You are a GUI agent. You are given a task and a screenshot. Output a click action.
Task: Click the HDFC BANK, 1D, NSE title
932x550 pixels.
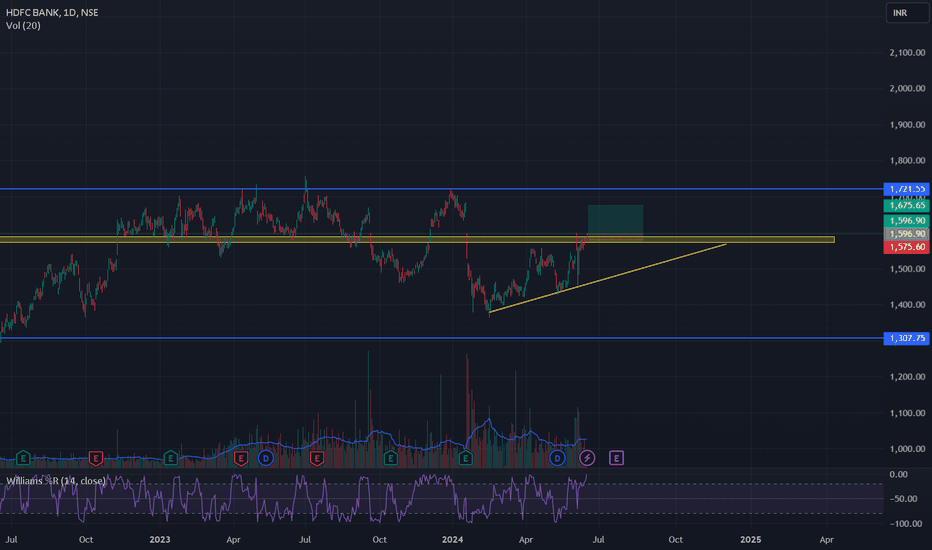coord(52,12)
